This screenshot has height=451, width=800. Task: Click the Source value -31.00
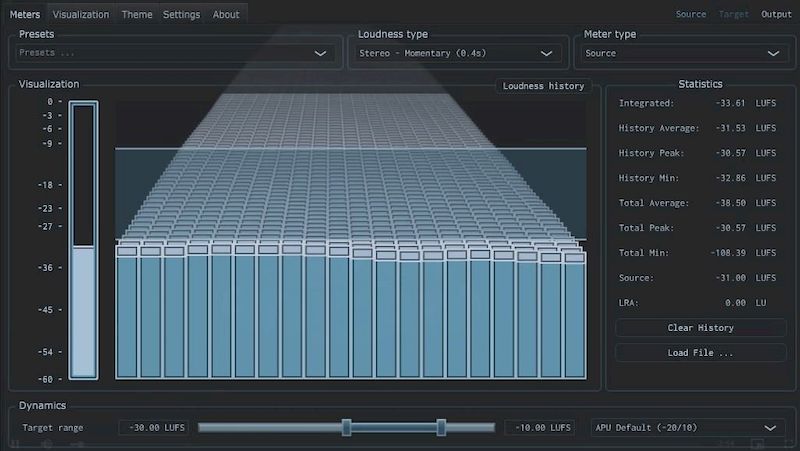730,278
